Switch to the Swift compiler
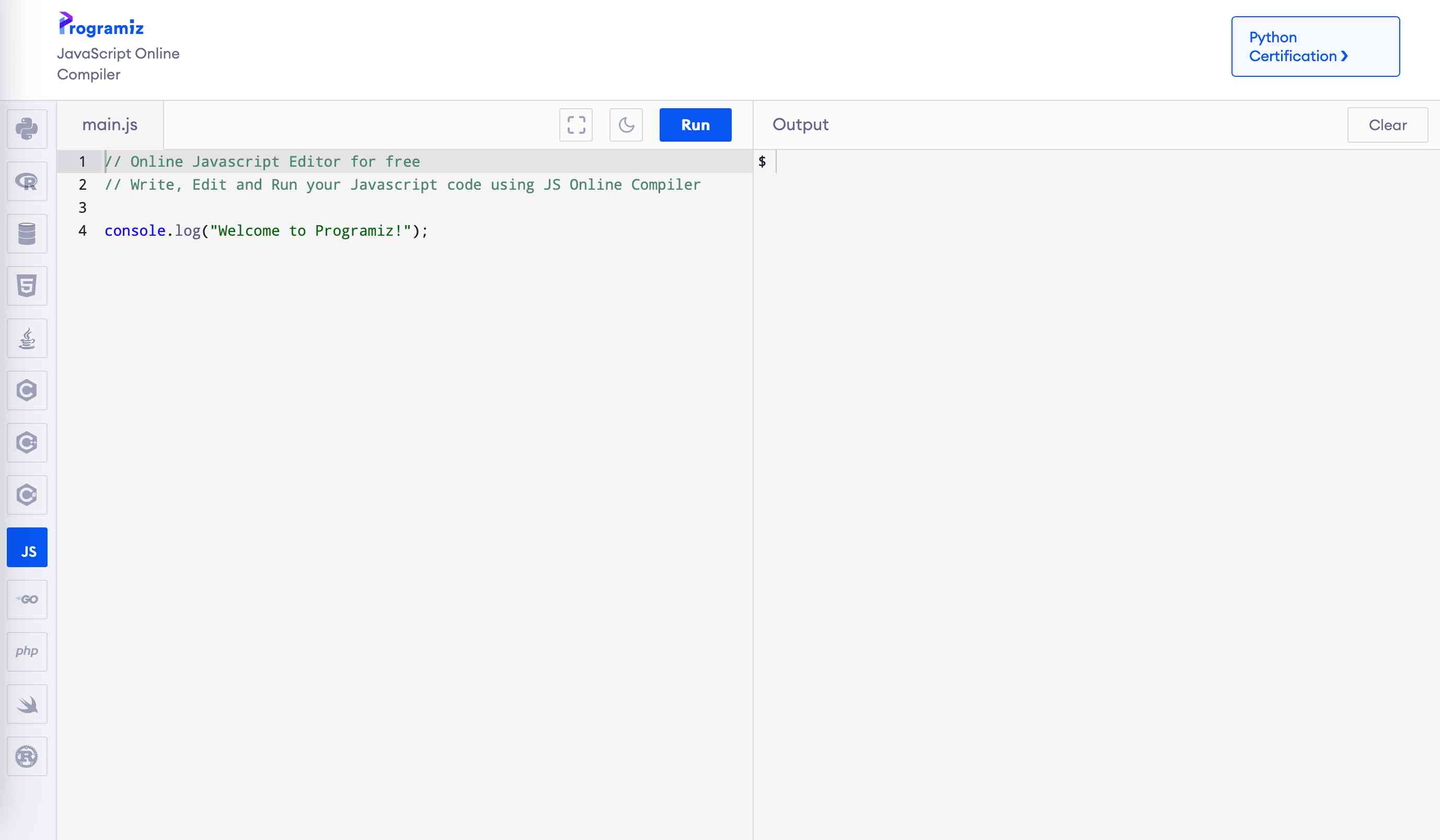The width and height of the screenshot is (1440, 840). (x=27, y=704)
